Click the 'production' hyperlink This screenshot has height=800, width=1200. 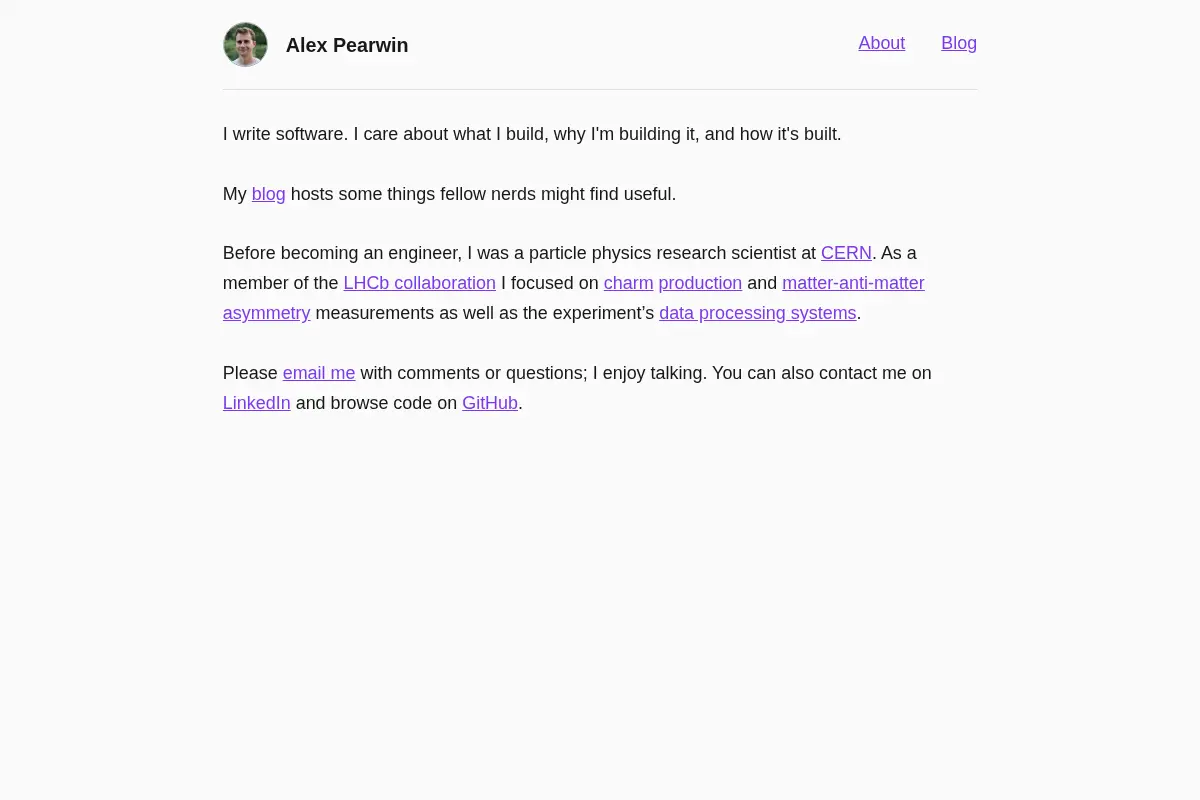point(700,283)
